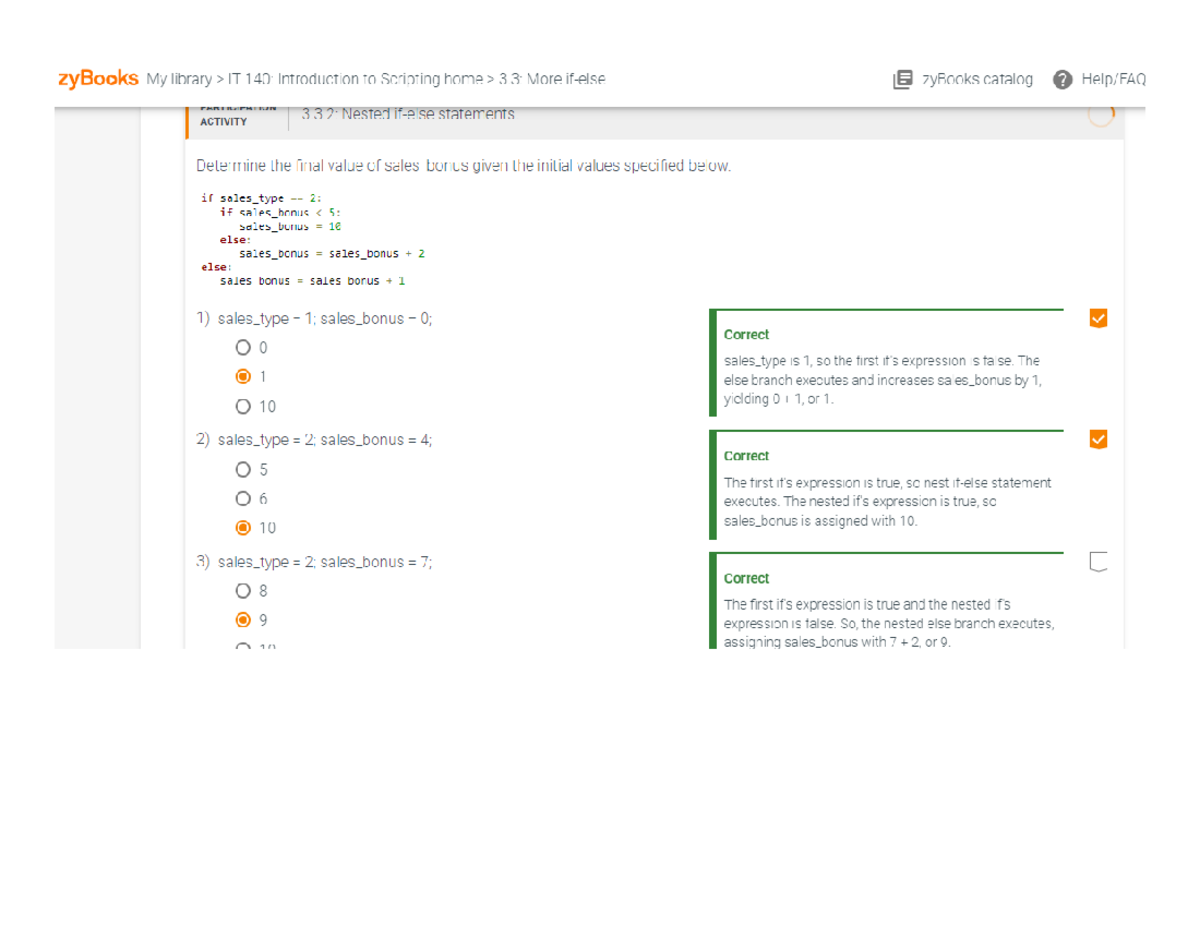Click the zyBooks catalog text link

point(977,79)
